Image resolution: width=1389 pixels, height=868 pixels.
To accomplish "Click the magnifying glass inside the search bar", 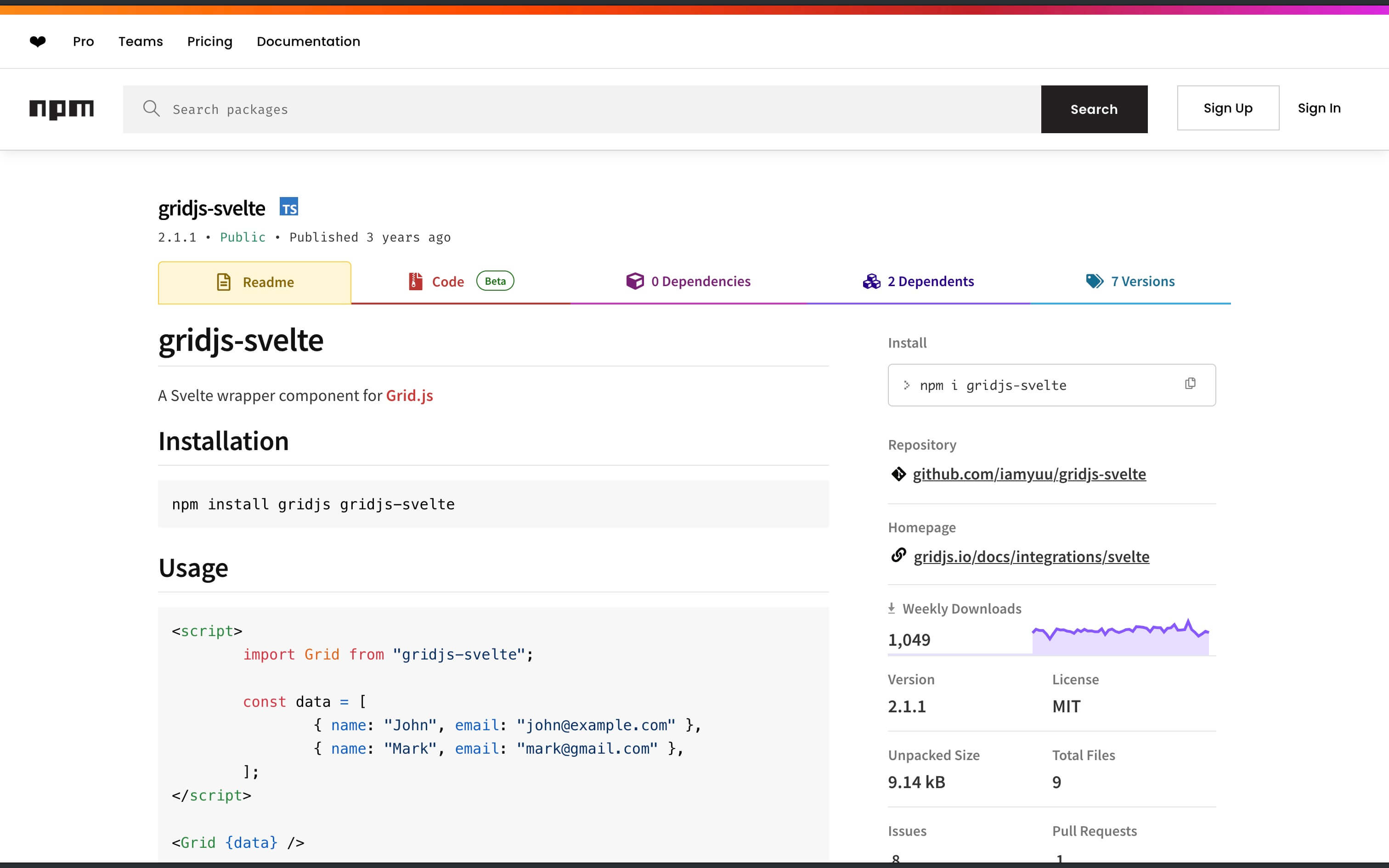I will pos(152,108).
